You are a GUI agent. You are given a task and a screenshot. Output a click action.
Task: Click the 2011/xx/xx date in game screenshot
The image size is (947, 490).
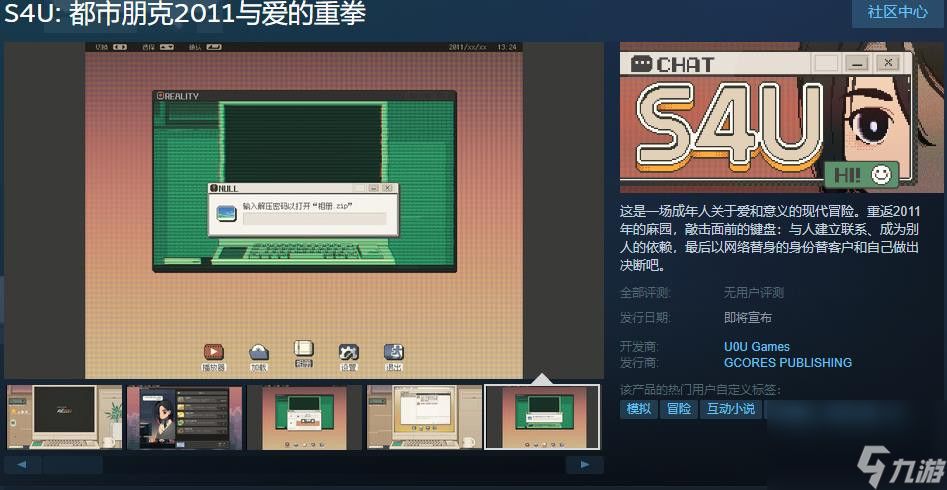click(x=468, y=47)
